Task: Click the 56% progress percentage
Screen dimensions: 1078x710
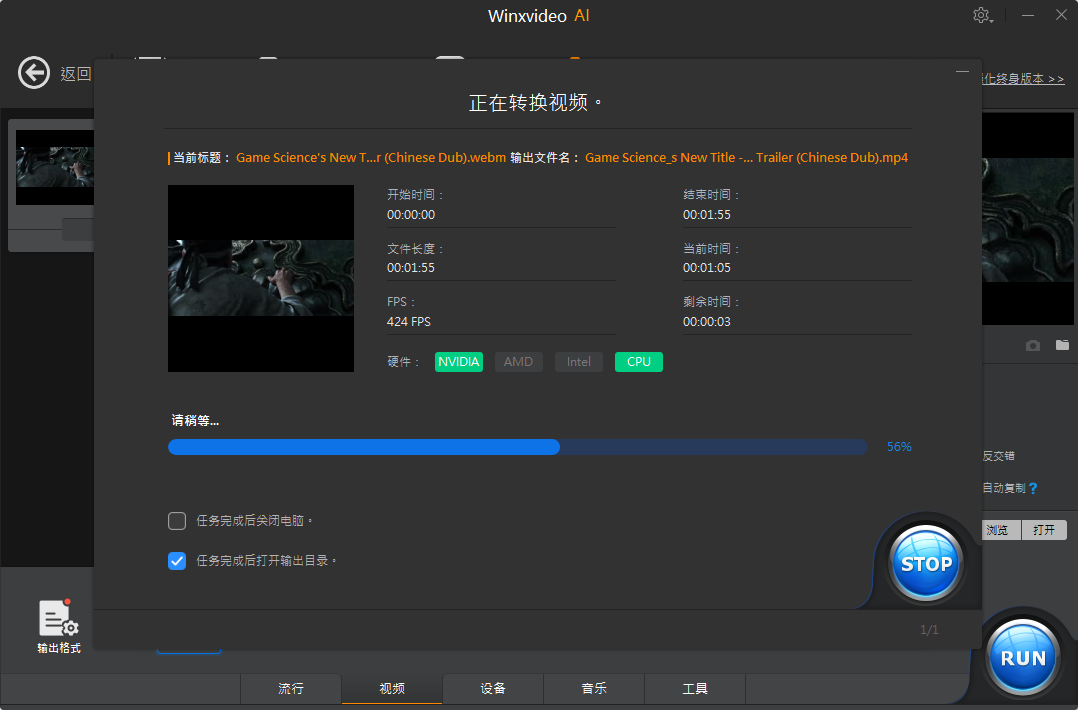Action: tap(899, 447)
